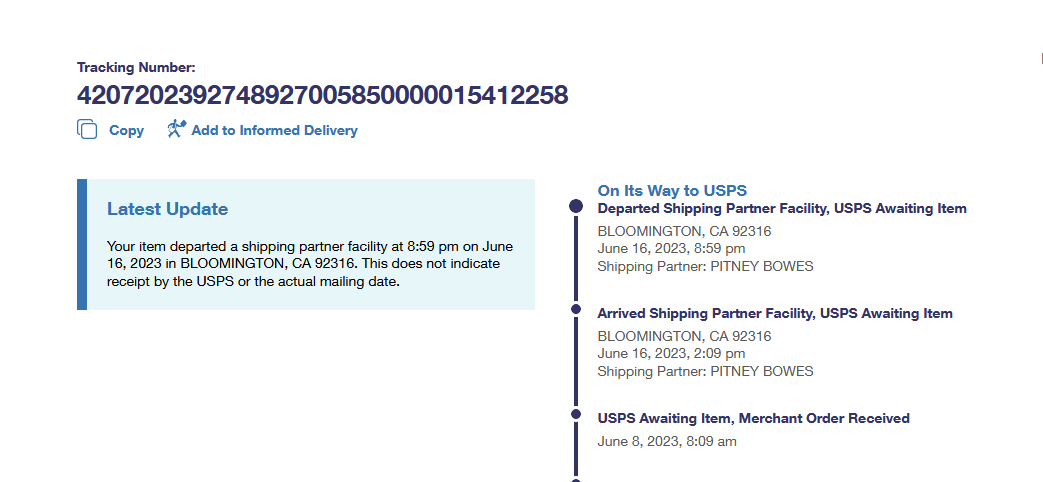Screen dimensions: 1043x482
Task: Click the Informed Delivery running-mail icon
Action: coord(176,129)
